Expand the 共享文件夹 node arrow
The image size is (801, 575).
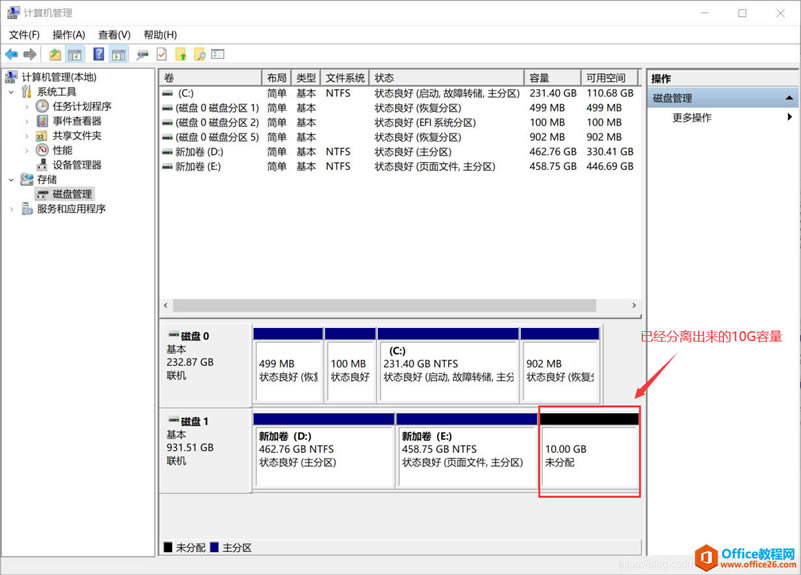tap(27, 136)
